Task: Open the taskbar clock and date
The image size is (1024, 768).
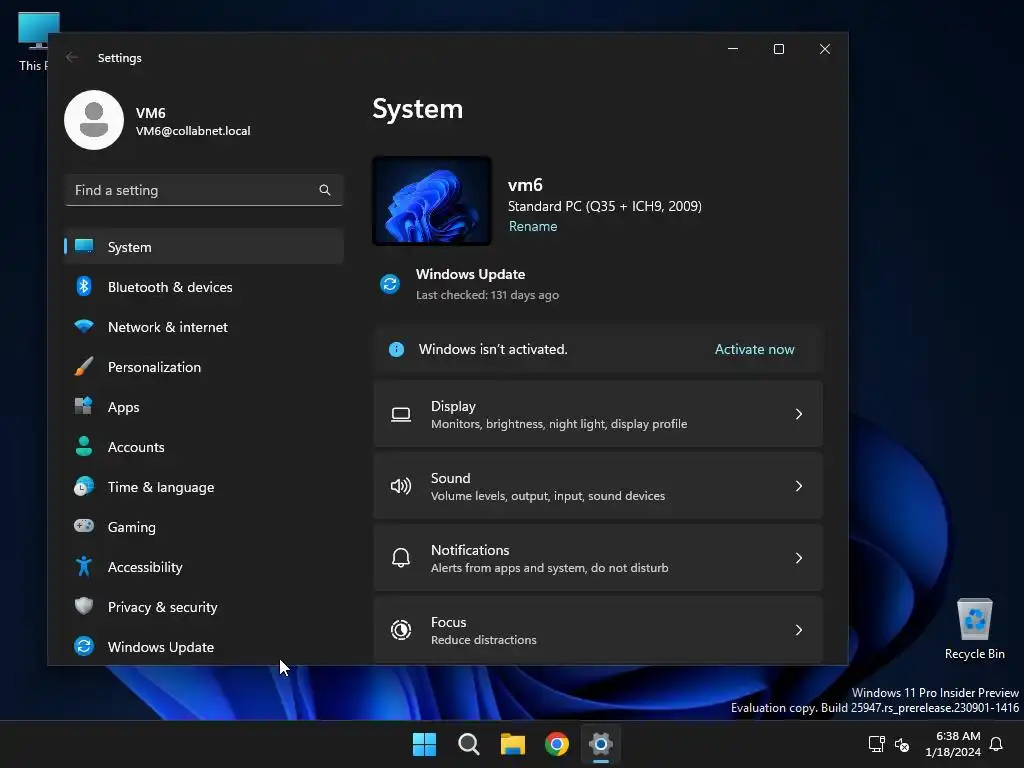Action: pyautogui.click(x=953, y=744)
